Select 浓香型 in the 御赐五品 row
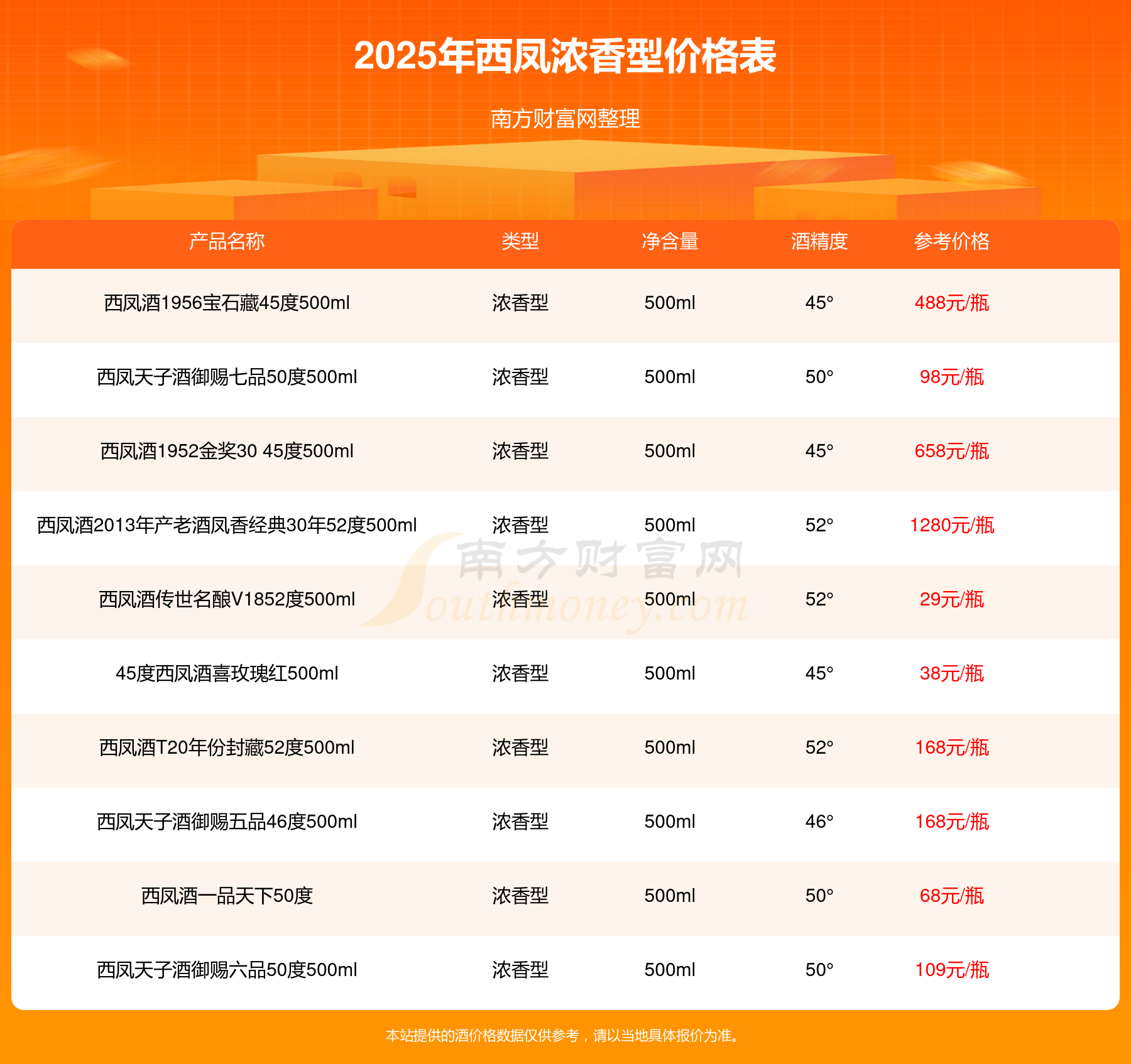 520,822
